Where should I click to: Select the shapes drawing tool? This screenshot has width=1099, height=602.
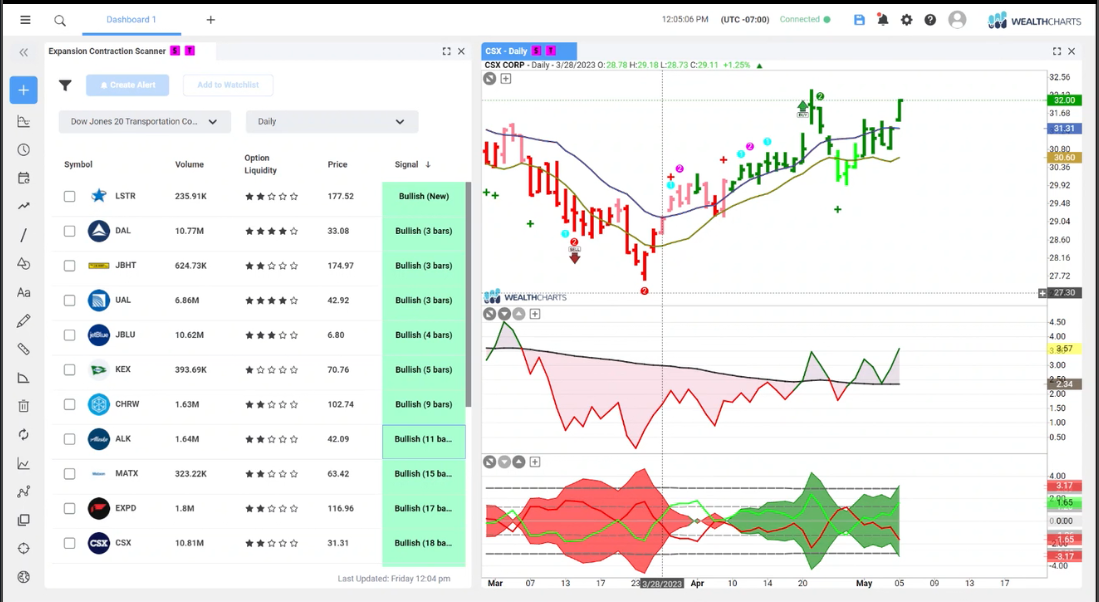tap(23, 264)
